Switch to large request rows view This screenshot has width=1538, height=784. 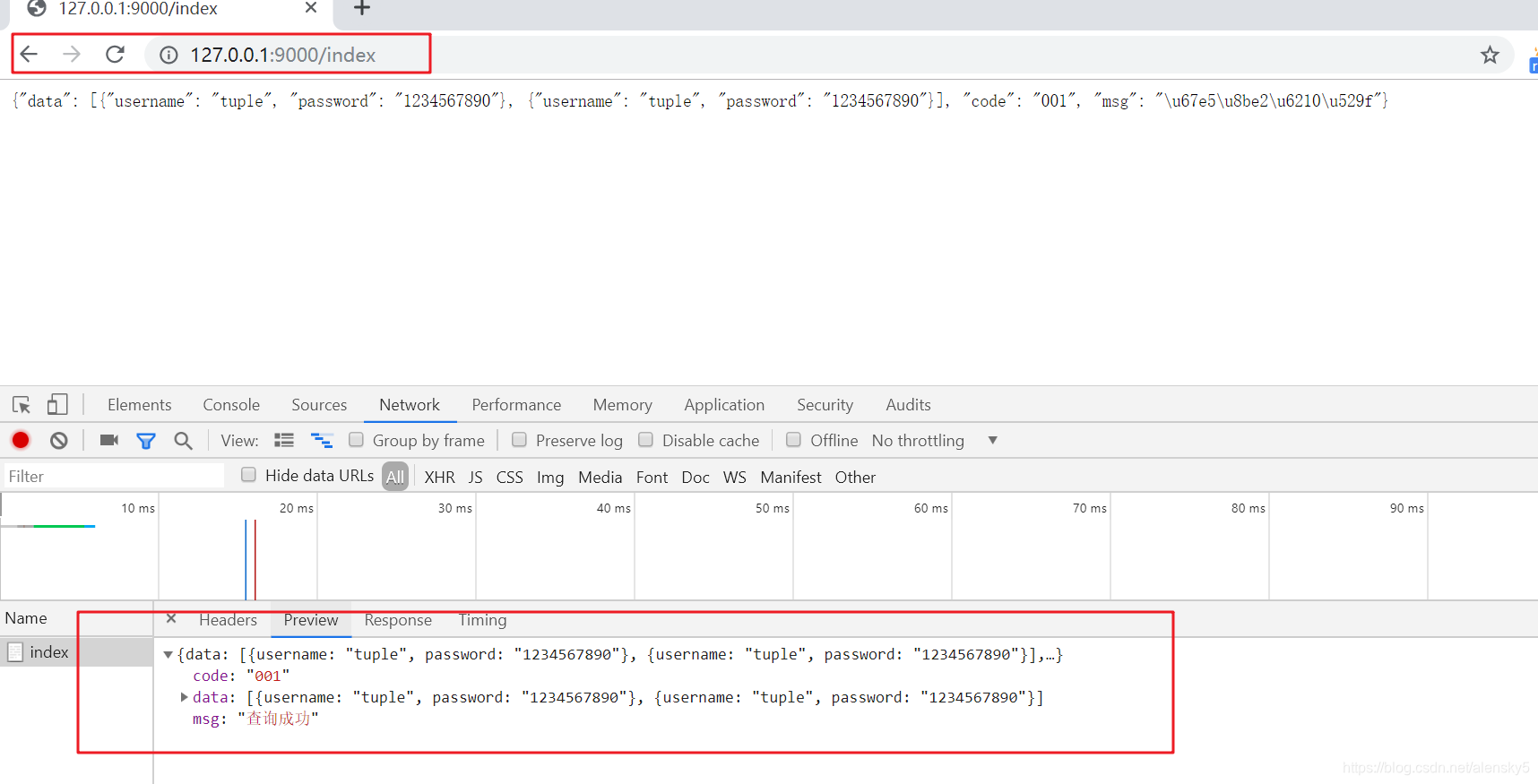coord(284,440)
